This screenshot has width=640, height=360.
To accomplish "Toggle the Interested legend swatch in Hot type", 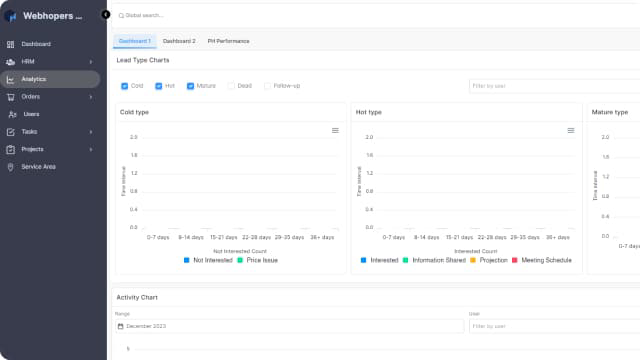I will click(x=363, y=260).
